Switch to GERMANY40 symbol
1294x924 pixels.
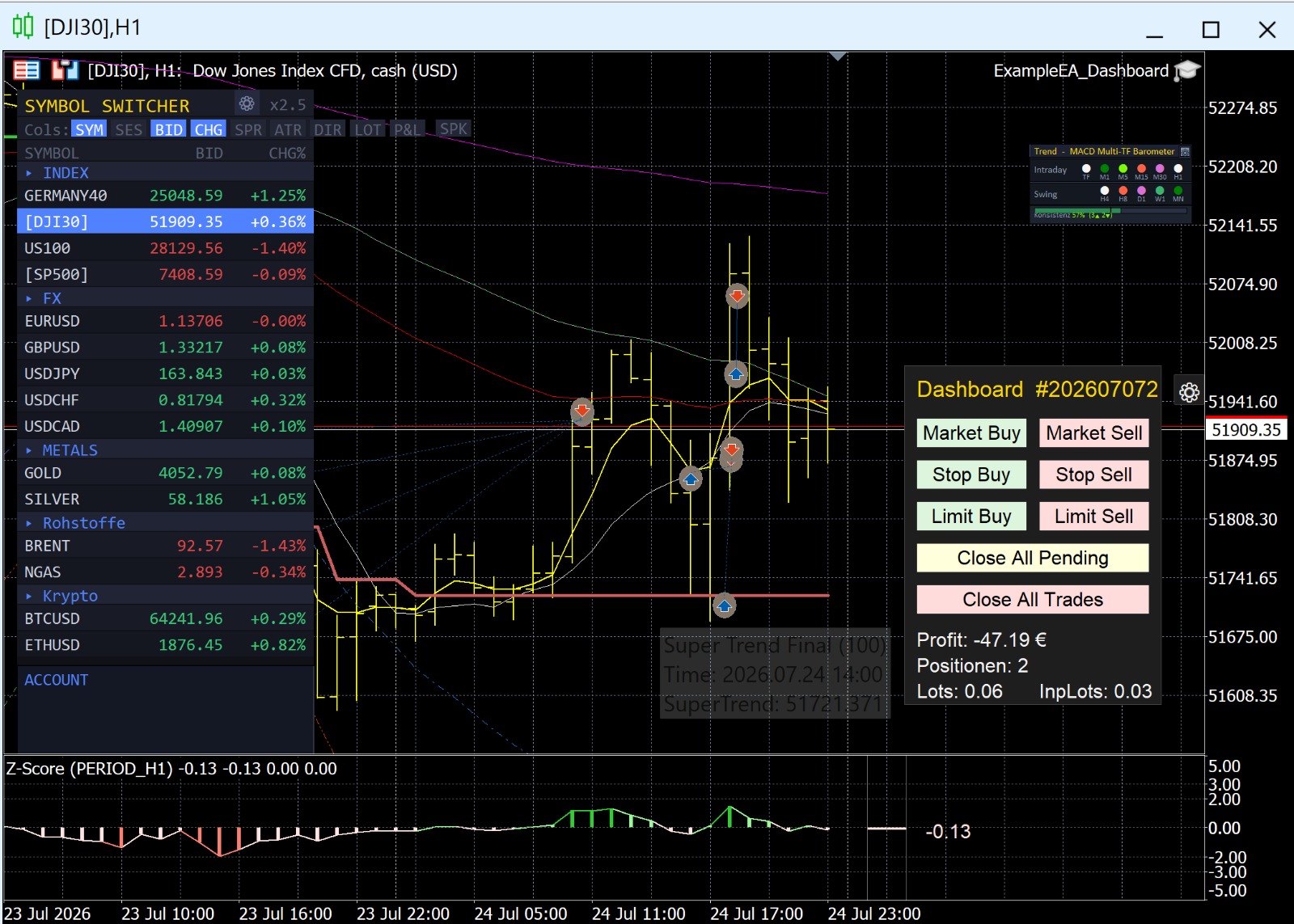pyautogui.click(x=165, y=196)
